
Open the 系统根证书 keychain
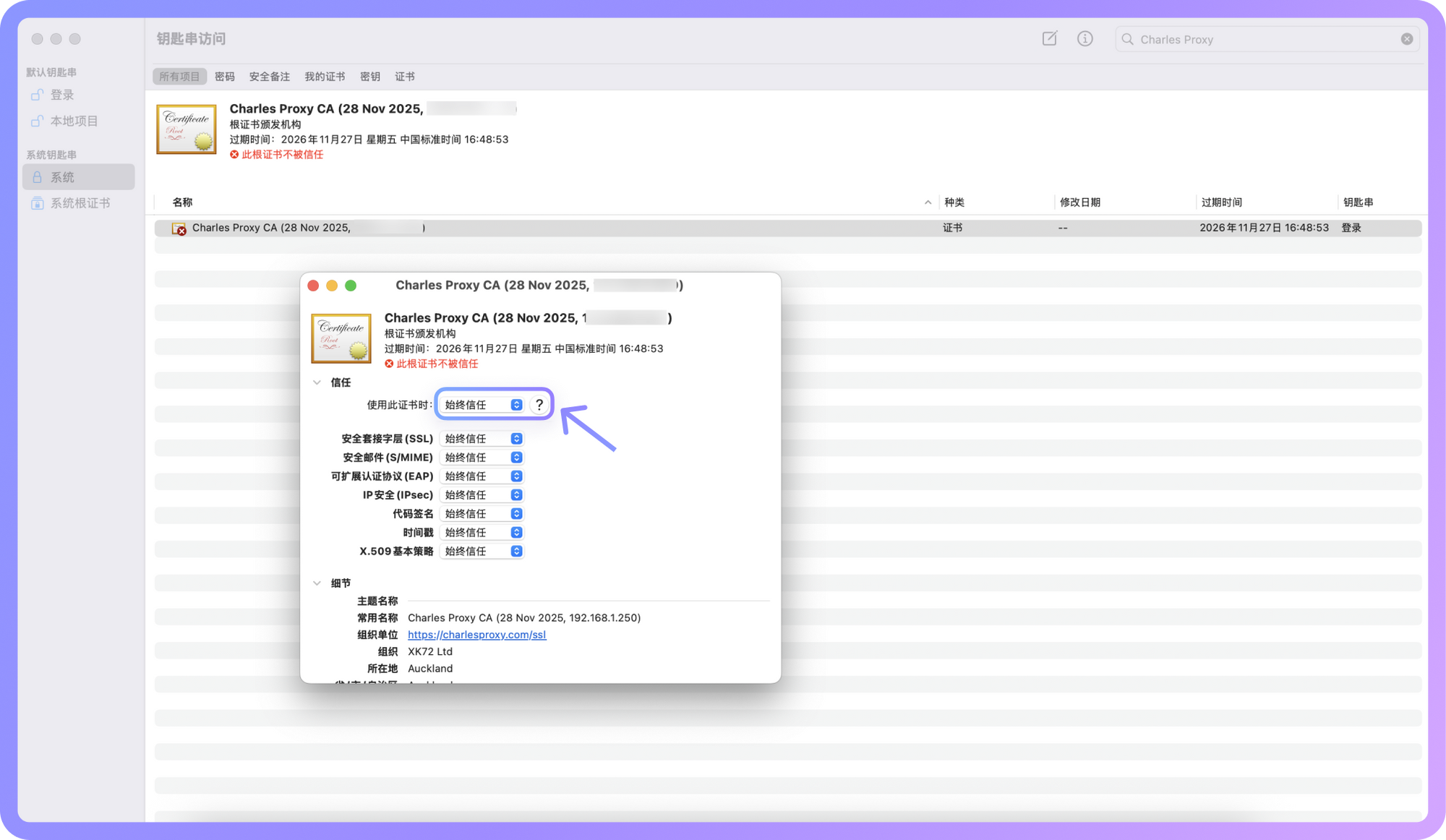click(80, 202)
